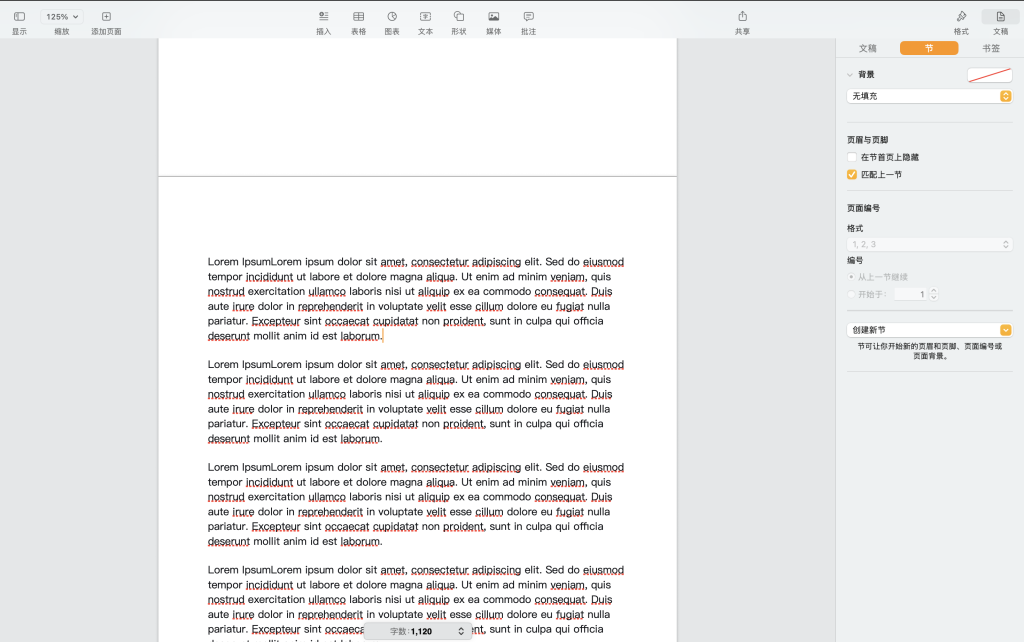Select 从上一节继续 radio button

tap(851, 277)
